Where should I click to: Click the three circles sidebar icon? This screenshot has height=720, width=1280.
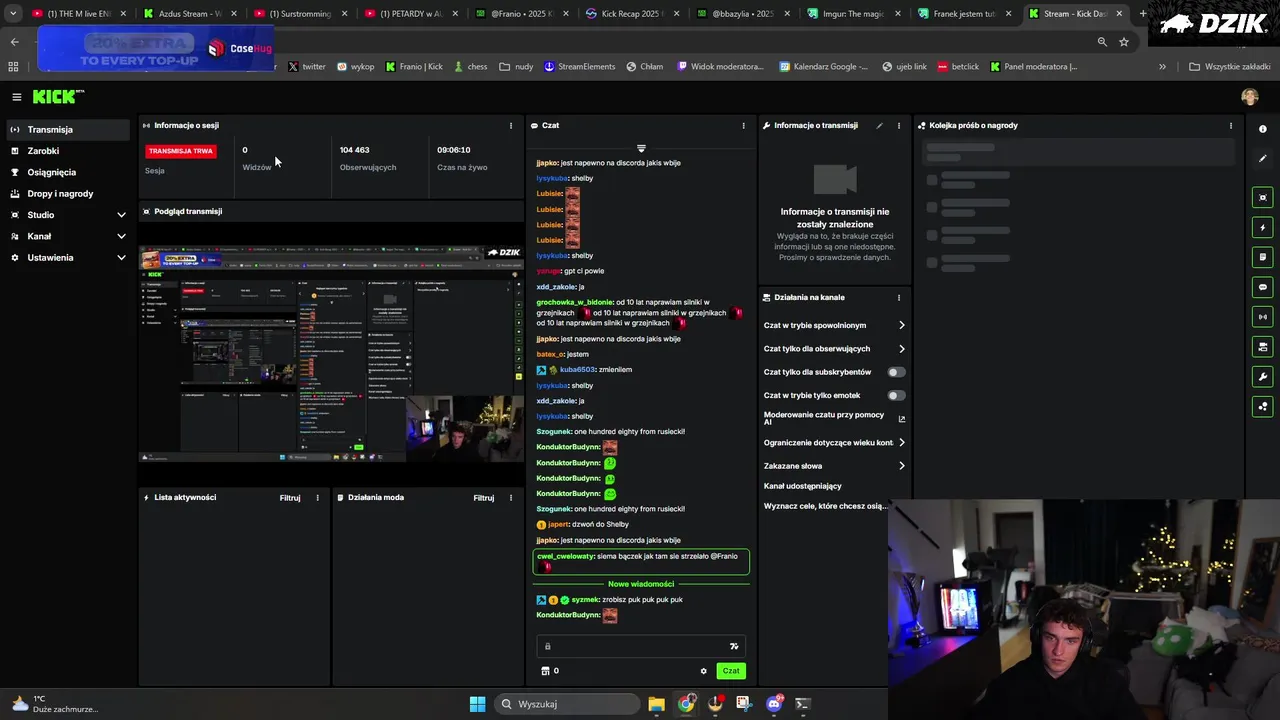[1262, 407]
